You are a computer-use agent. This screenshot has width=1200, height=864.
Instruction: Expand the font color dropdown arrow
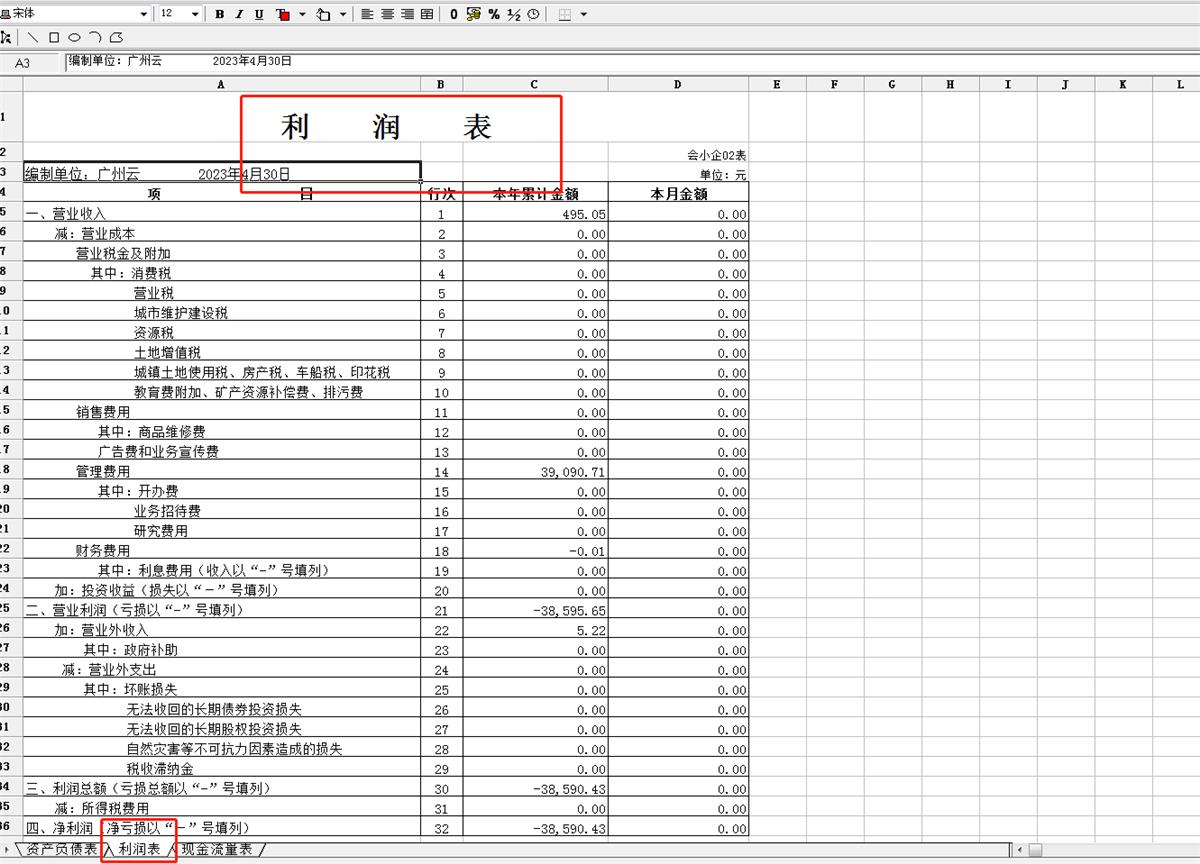tap(302, 14)
